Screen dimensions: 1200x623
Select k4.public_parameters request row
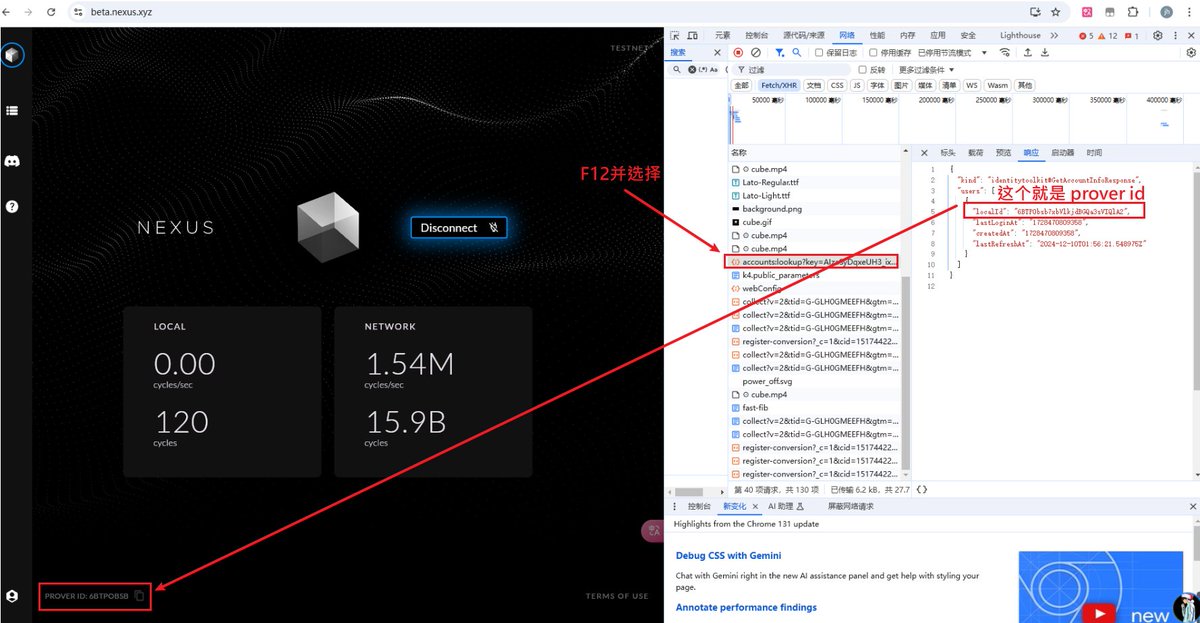[815, 275]
